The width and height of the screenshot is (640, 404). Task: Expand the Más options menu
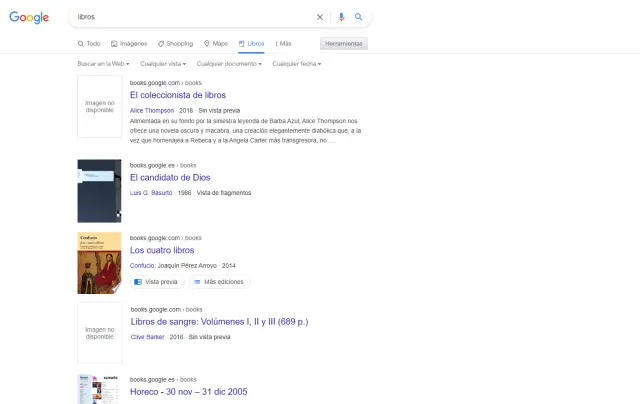(283, 44)
